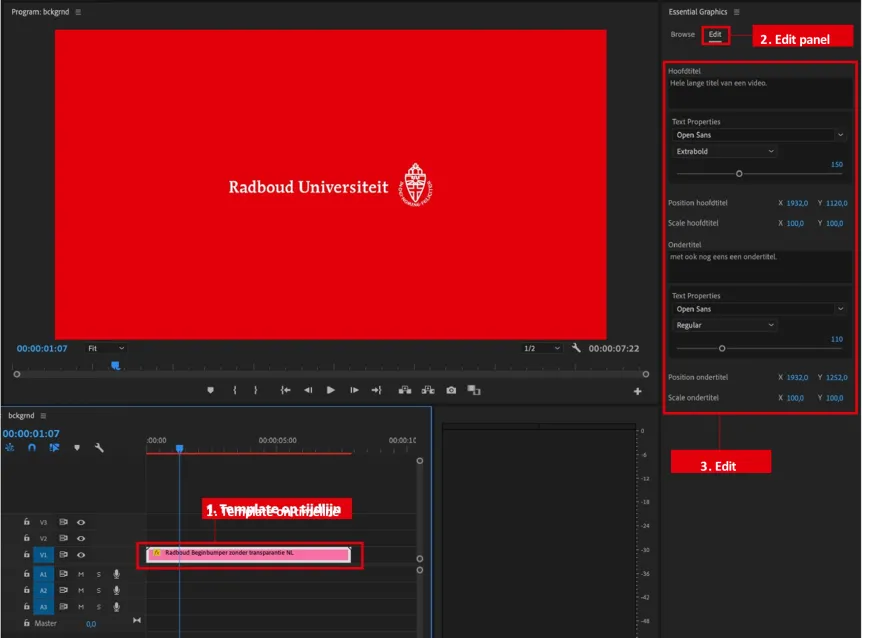The width and height of the screenshot is (870, 638).
Task: Click the Mark In button
Action: (x=235, y=391)
